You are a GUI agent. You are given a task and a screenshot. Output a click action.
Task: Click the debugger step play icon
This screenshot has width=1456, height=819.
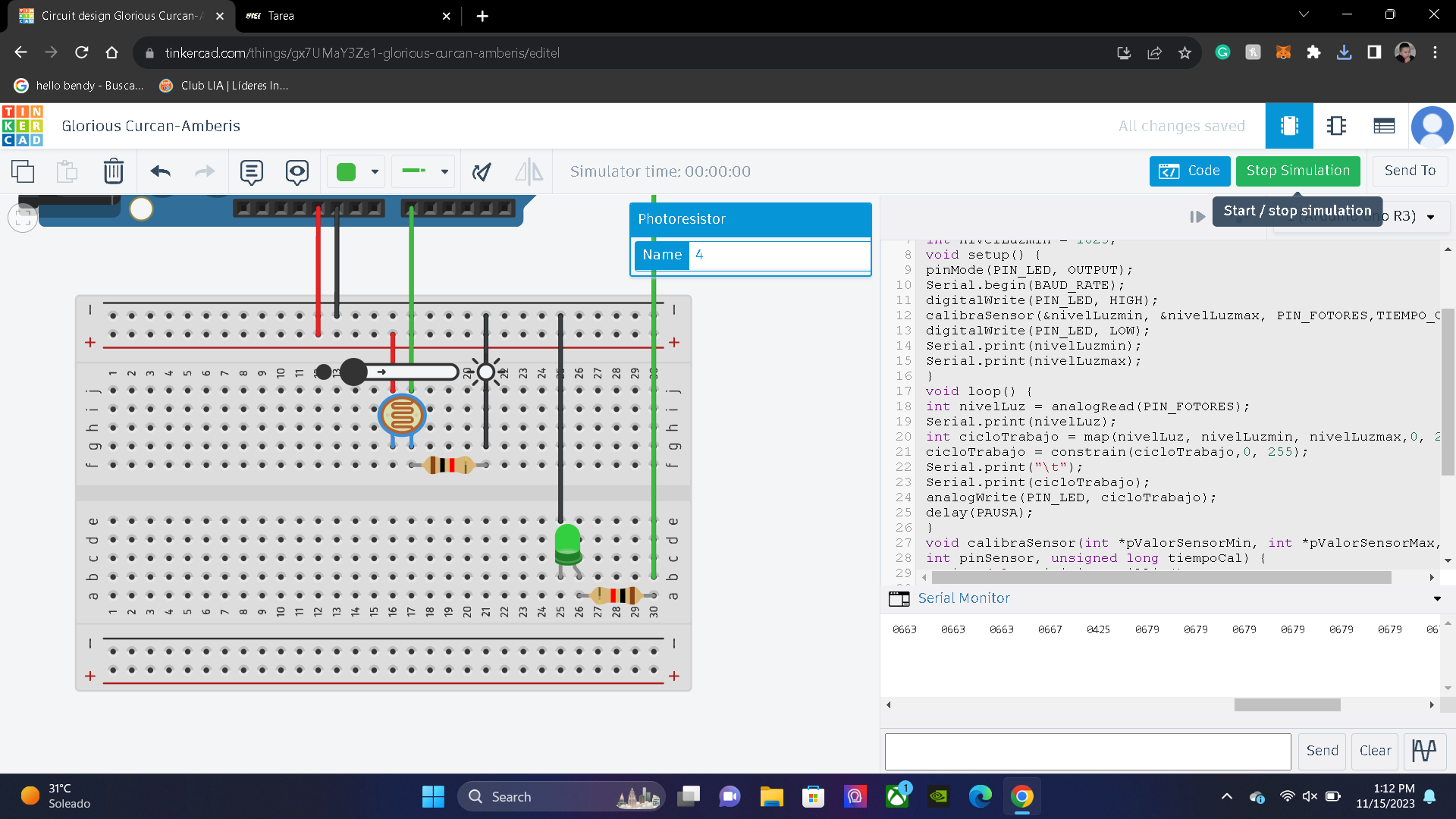click(1197, 217)
